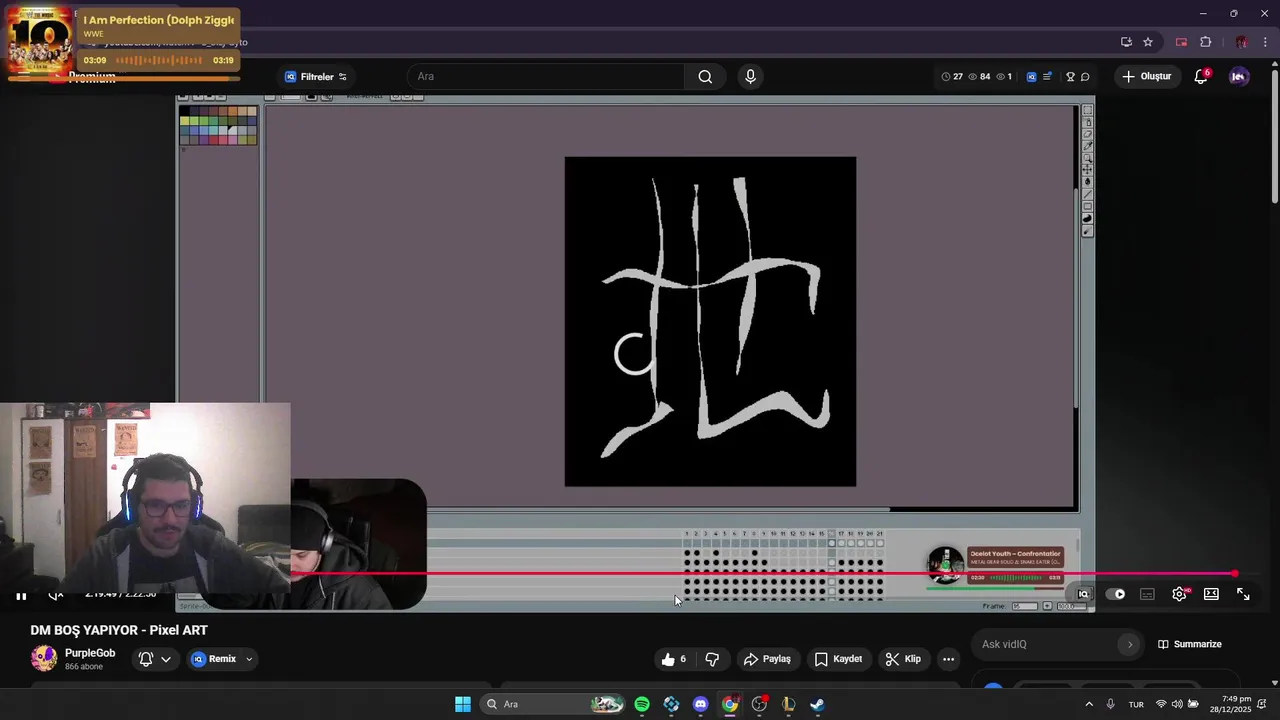Unmute the video with the volume icon
The width and height of the screenshot is (1280, 720).
coord(56,595)
